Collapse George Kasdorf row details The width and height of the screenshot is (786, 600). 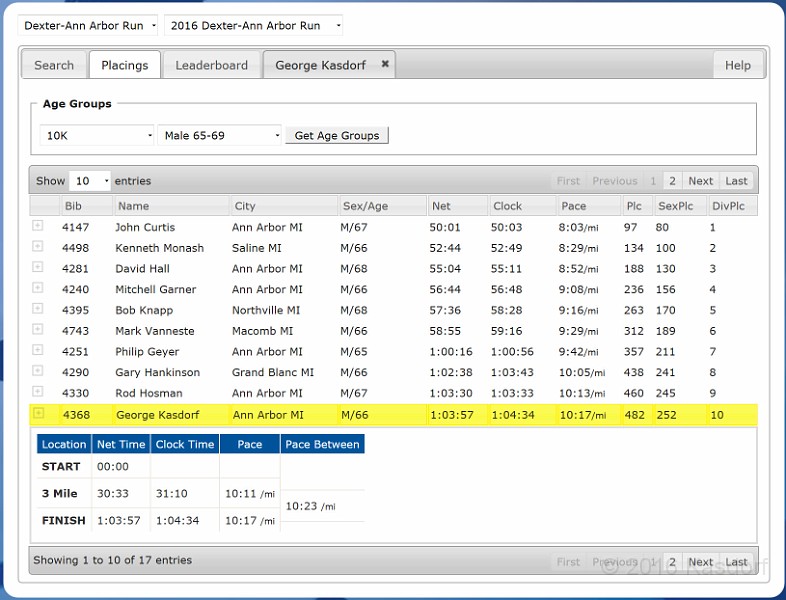click(x=38, y=414)
